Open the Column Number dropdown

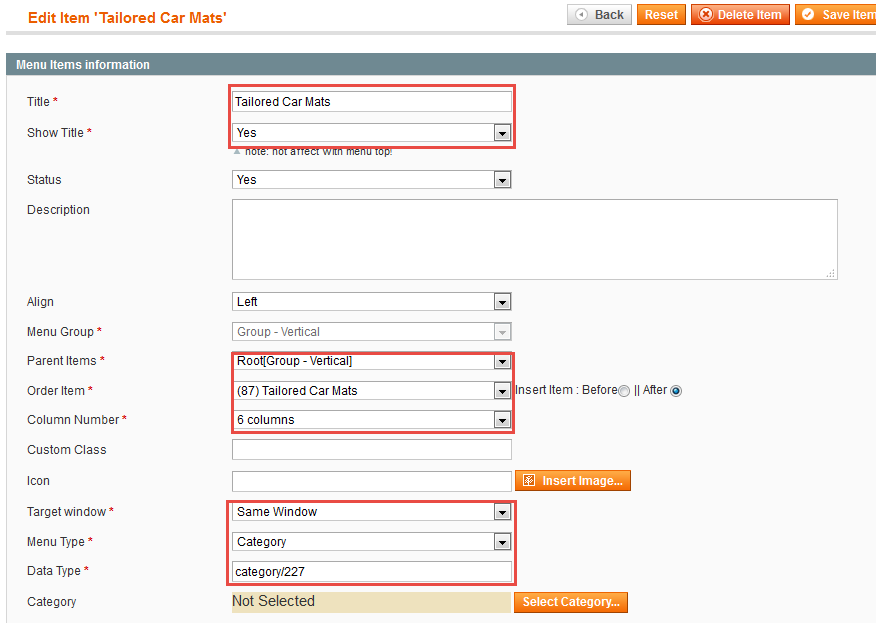372,420
